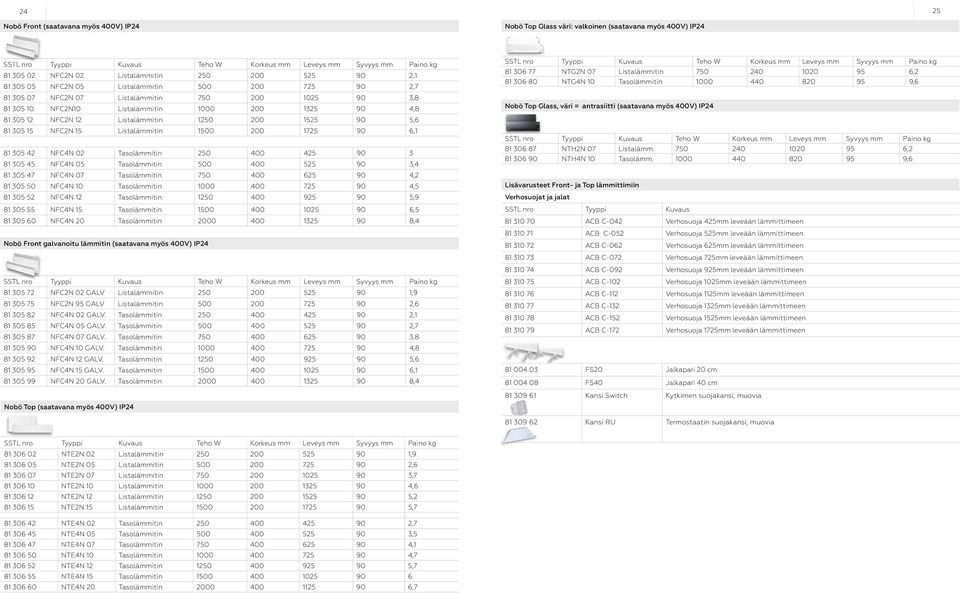Select heading 'Nobö Front galvanoitu lämmitin'
The image size is (960, 593).
tap(58, 244)
